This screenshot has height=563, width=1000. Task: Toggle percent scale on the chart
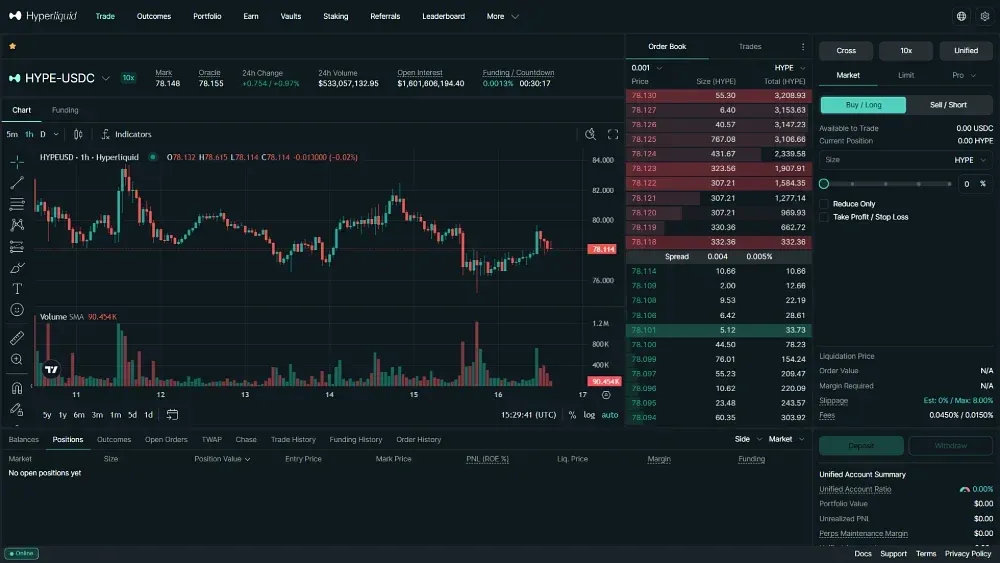pos(572,415)
